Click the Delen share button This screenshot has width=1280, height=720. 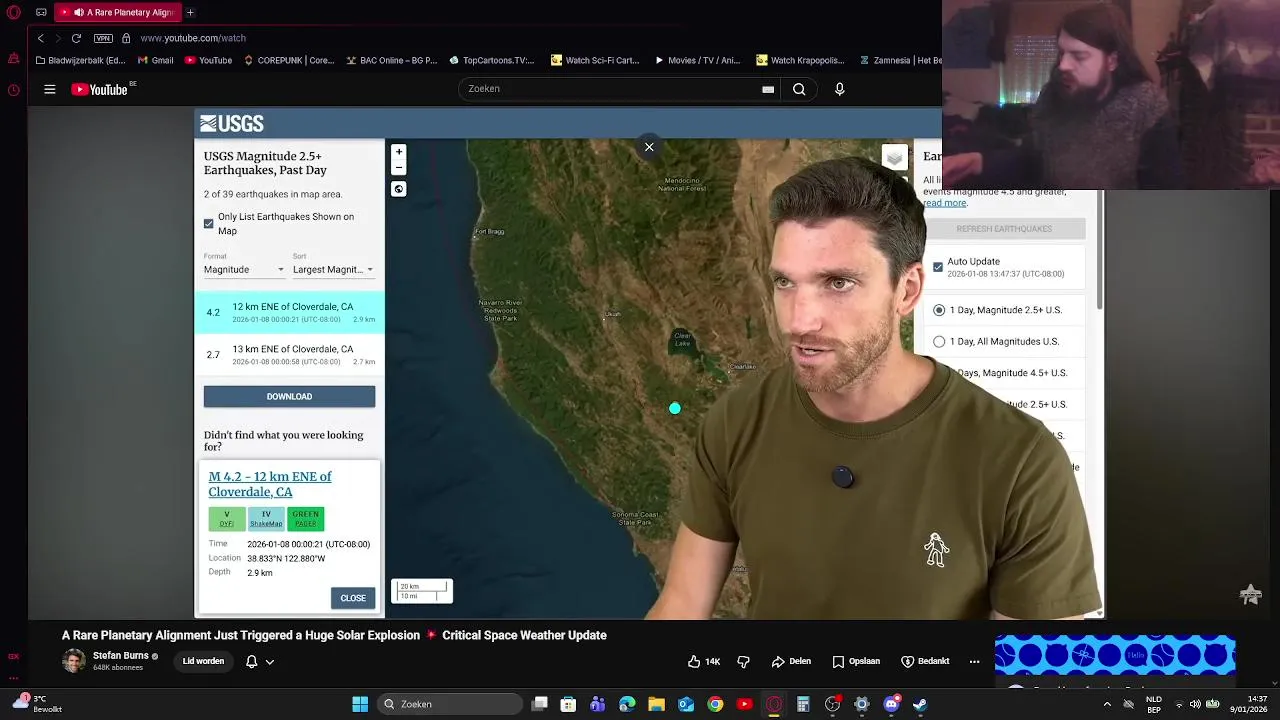coord(791,661)
